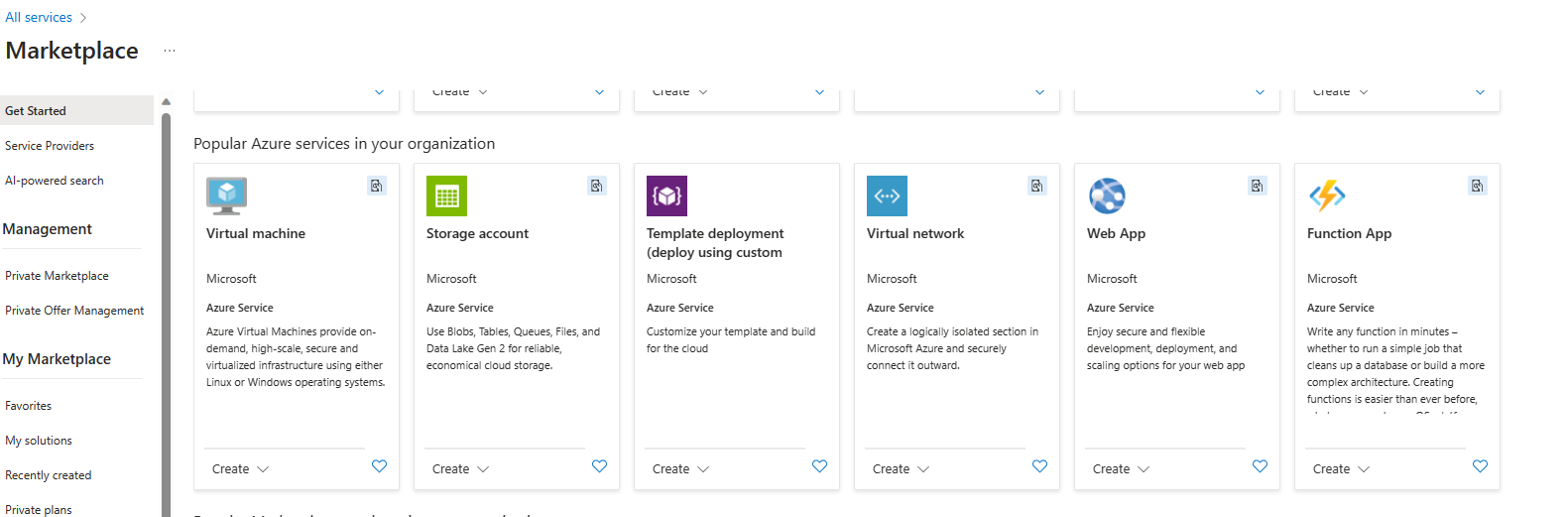The image size is (1568, 517).
Task: Click the Virtual network icon
Action: tap(887, 195)
